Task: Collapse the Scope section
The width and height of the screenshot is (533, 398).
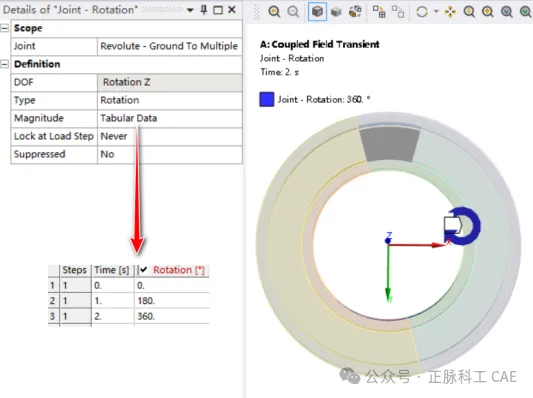Action: pyautogui.click(x=4, y=28)
